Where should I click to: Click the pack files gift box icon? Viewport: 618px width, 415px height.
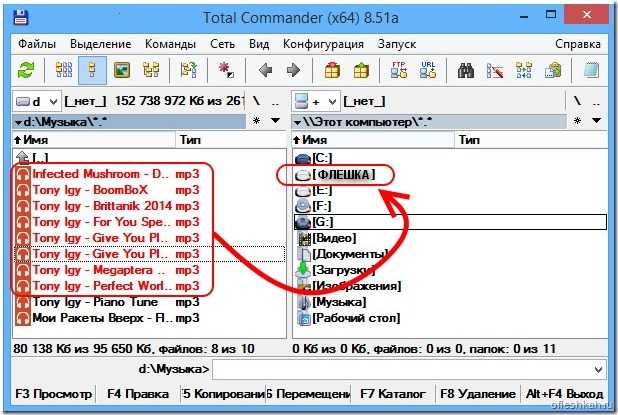pyautogui.click(x=332, y=71)
